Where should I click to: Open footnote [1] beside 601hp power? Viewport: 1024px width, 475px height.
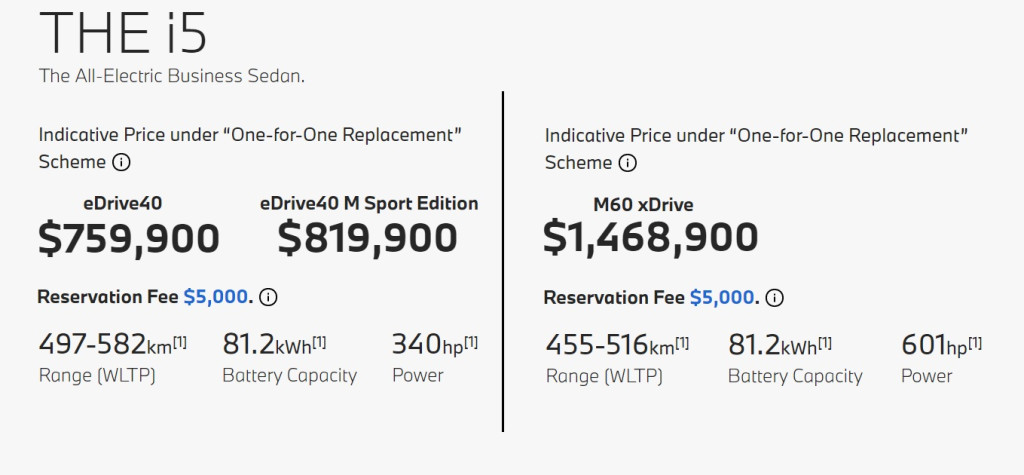pyautogui.click(x=975, y=343)
